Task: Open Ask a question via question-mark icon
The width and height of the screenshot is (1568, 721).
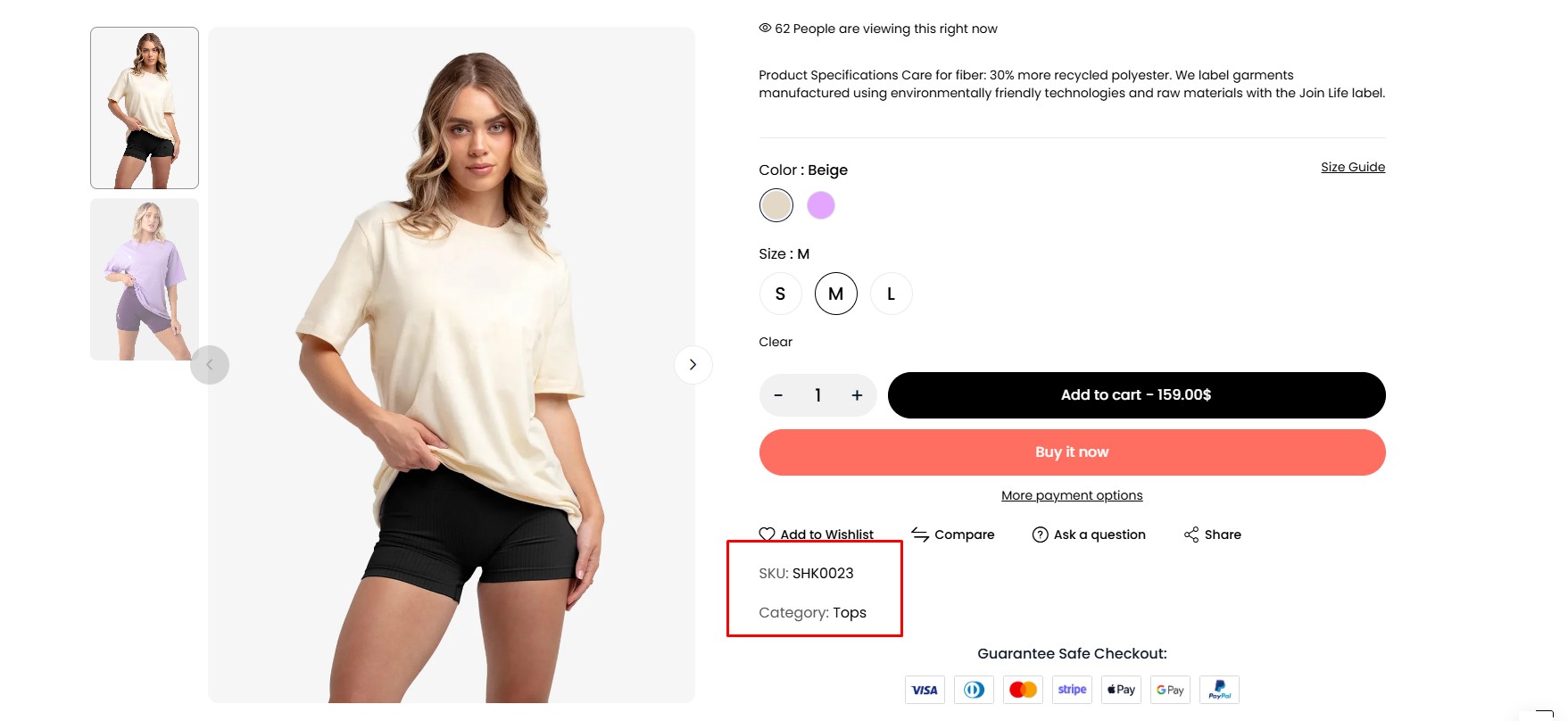Action: click(x=1040, y=535)
